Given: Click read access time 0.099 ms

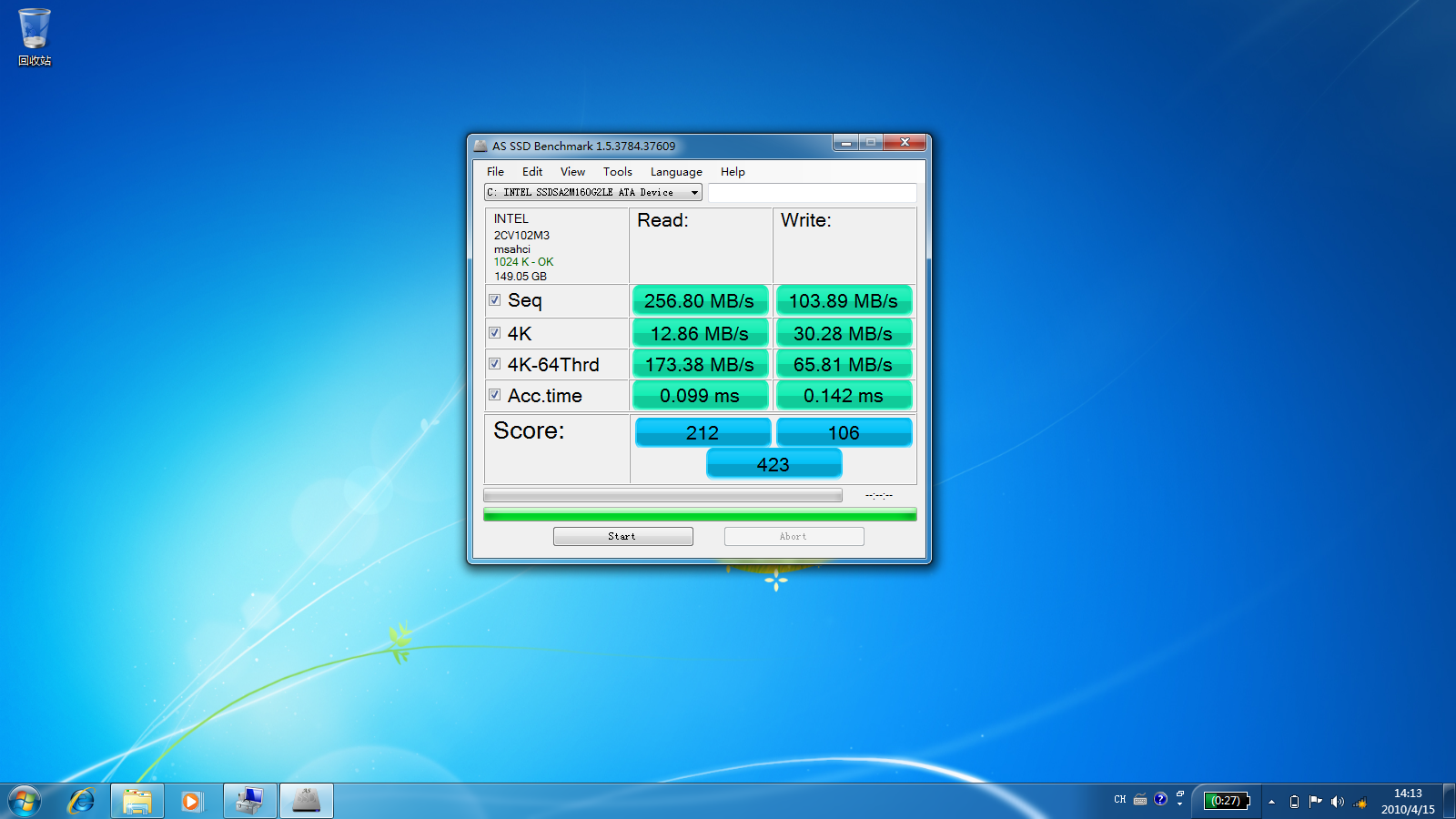Looking at the screenshot, I should coord(700,395).
